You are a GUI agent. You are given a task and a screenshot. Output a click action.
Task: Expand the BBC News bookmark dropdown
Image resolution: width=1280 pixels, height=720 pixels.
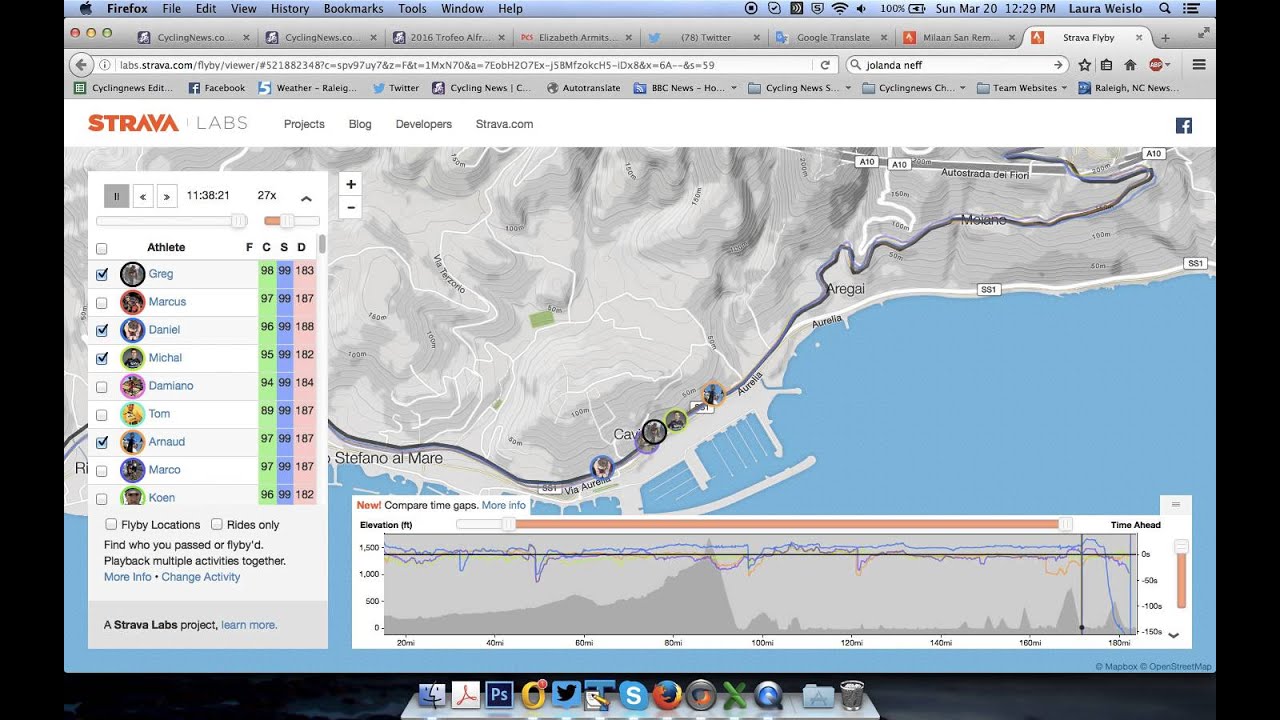tap(733, 88)
